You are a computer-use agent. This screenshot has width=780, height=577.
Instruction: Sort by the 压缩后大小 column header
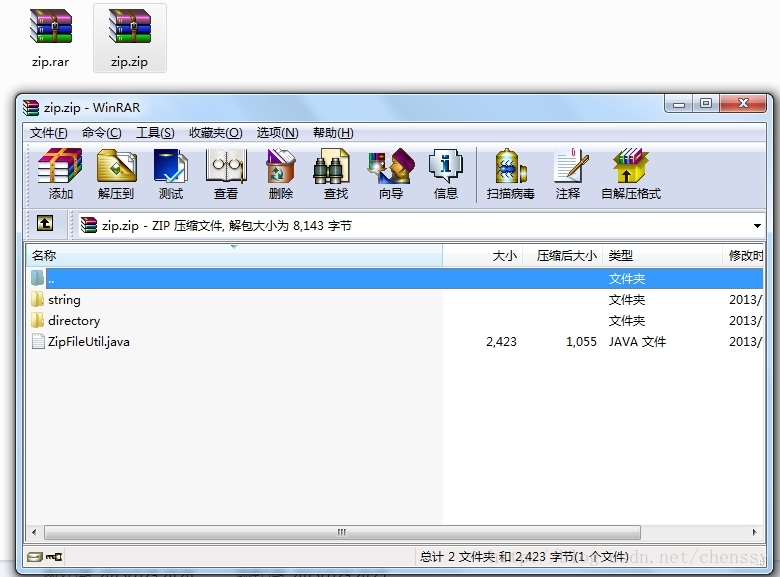pyautogui.click(x=563, y=256)
